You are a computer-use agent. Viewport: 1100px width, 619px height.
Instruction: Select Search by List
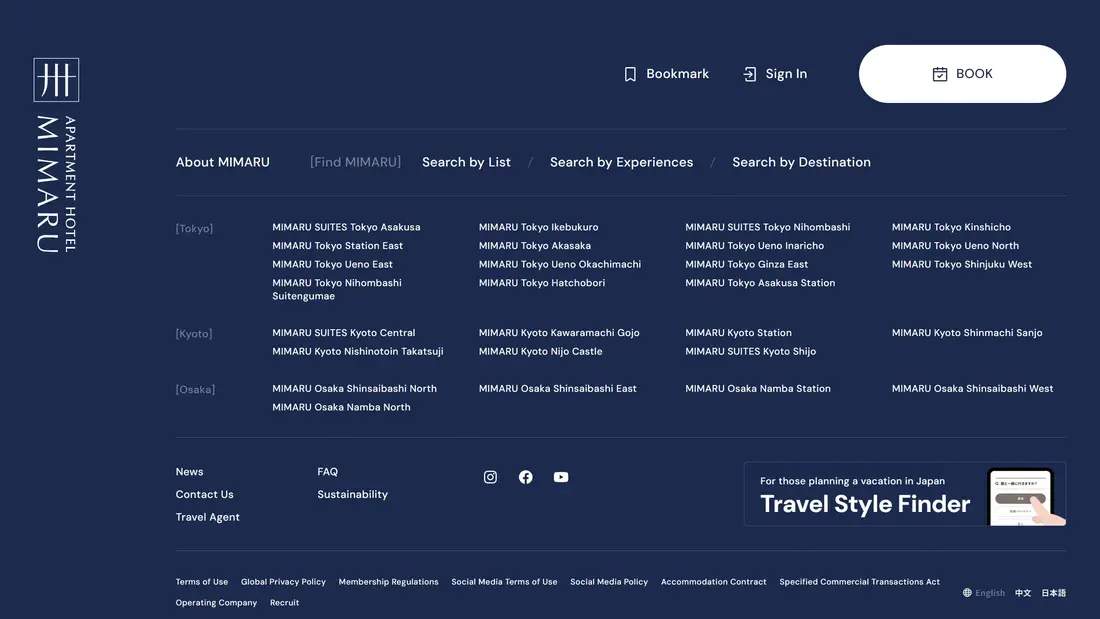[x=466, y=162]
